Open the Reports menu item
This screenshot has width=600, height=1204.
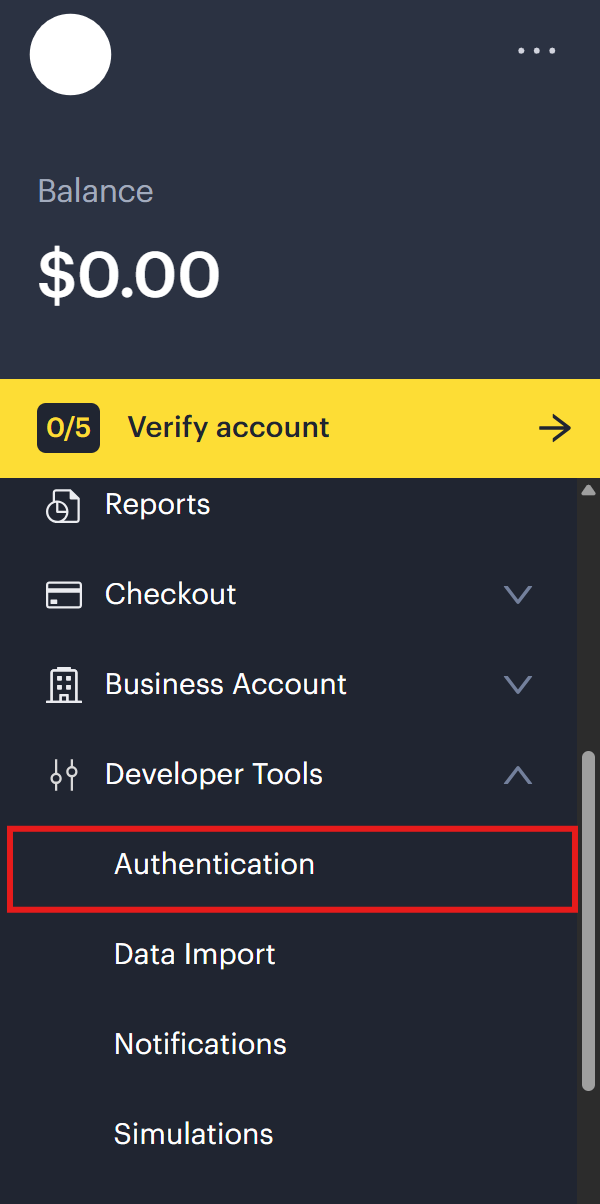[x=157, y=504]
